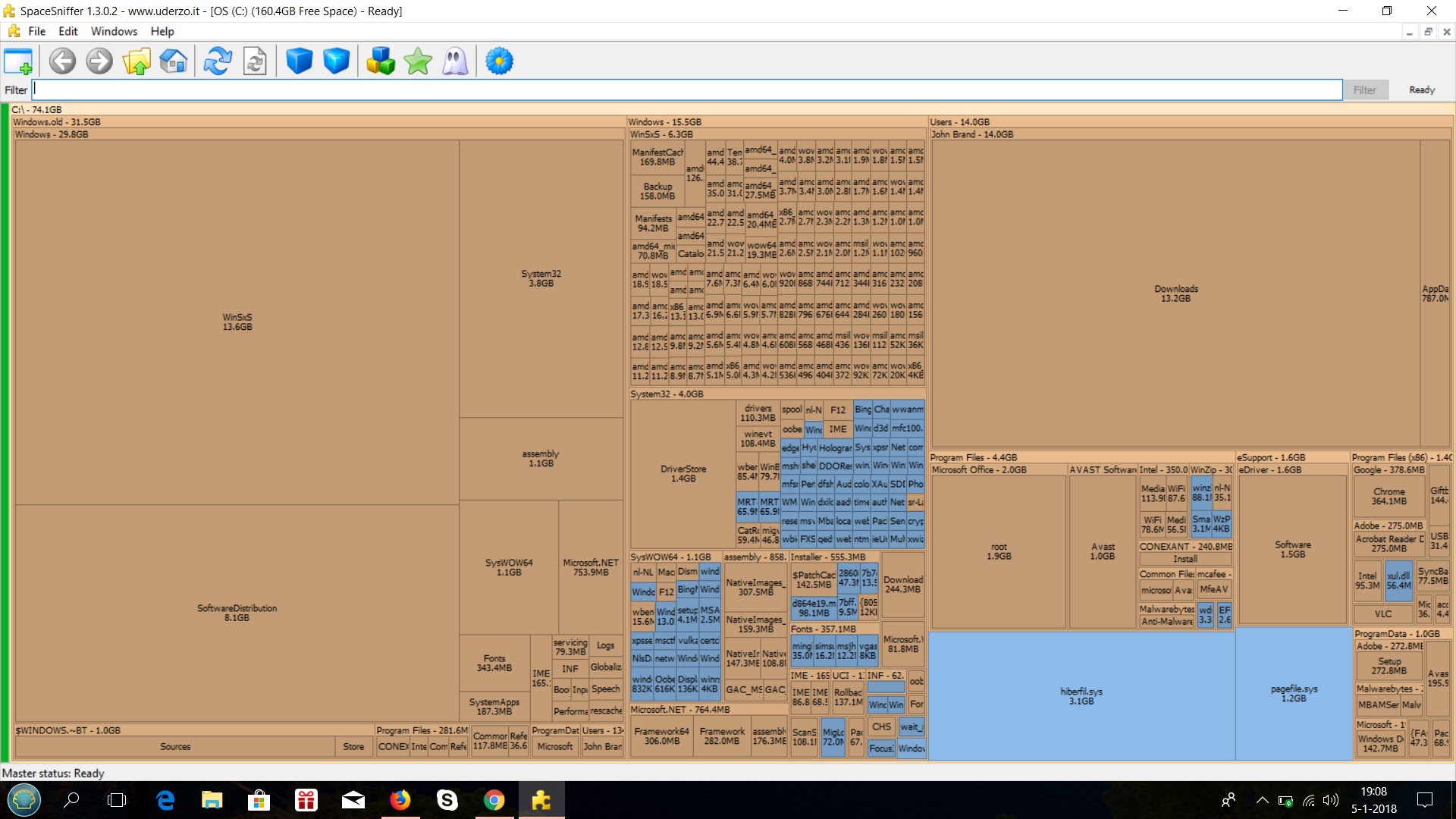Open the Help menu

162,31
